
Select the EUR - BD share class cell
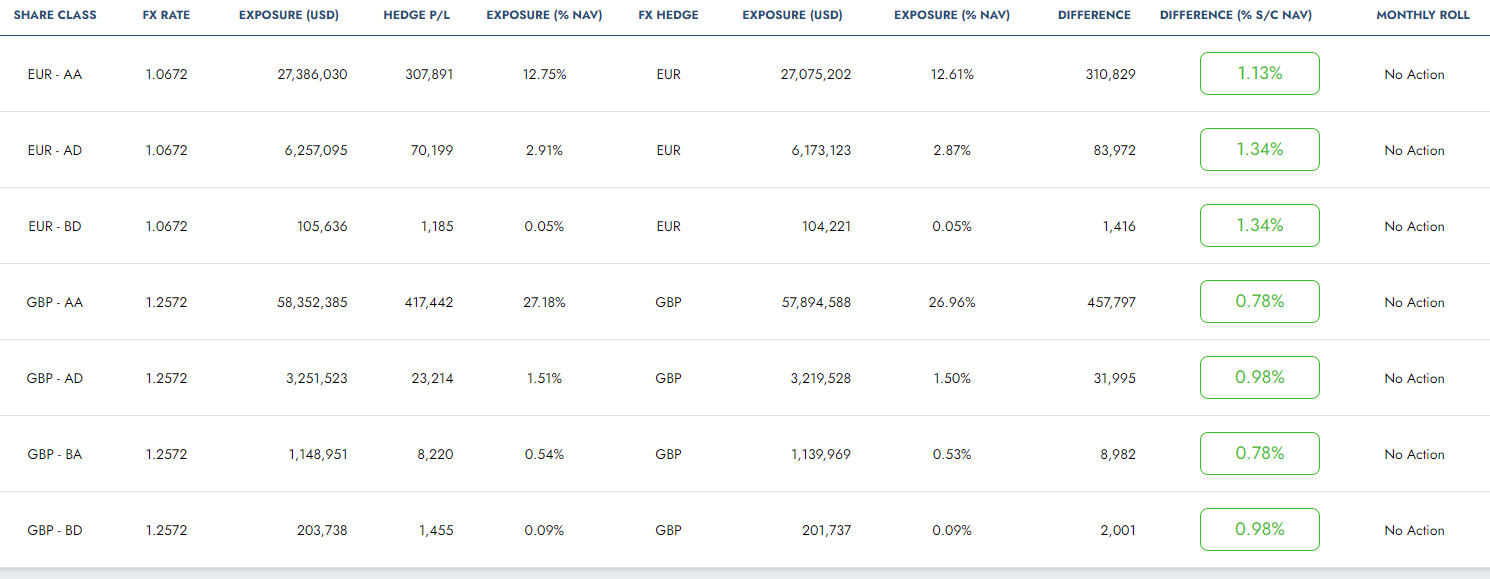(x=55, y=226)
